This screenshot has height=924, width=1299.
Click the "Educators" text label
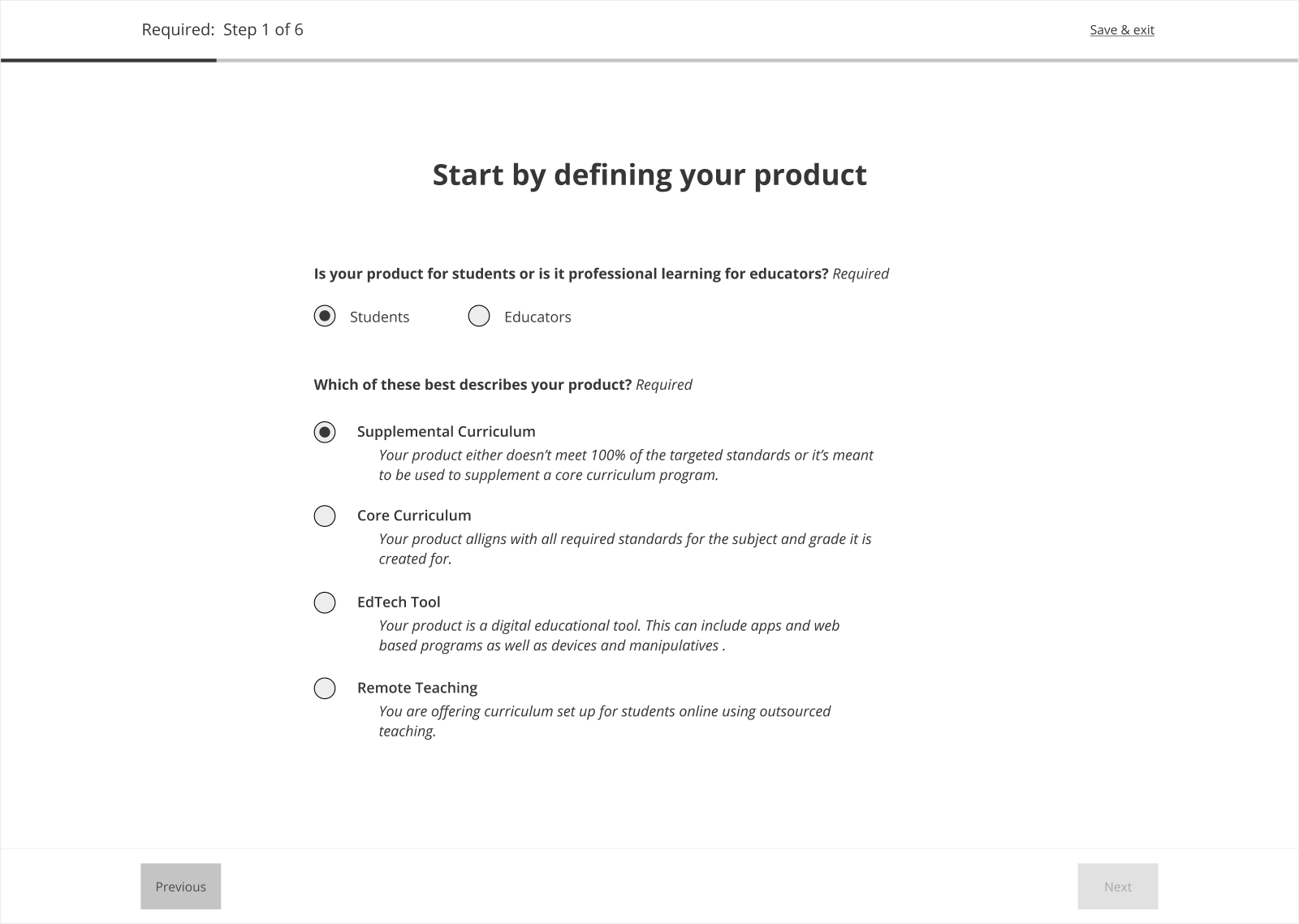point(537,317)
